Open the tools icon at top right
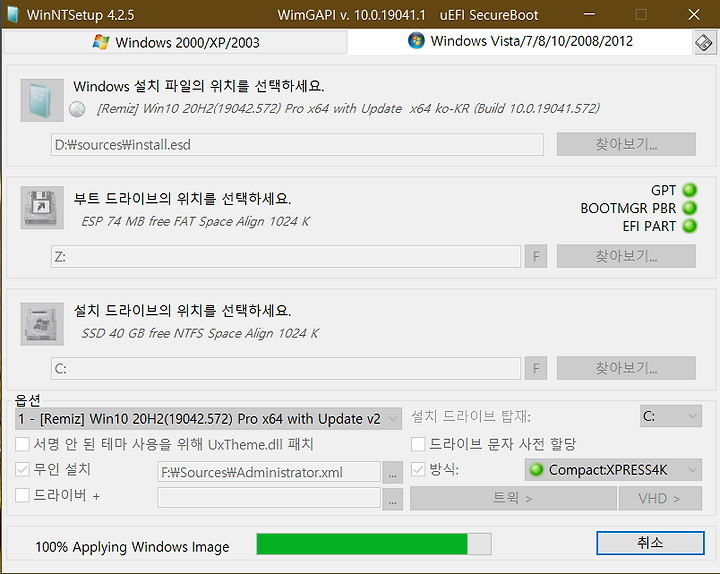 click(703, 43)
